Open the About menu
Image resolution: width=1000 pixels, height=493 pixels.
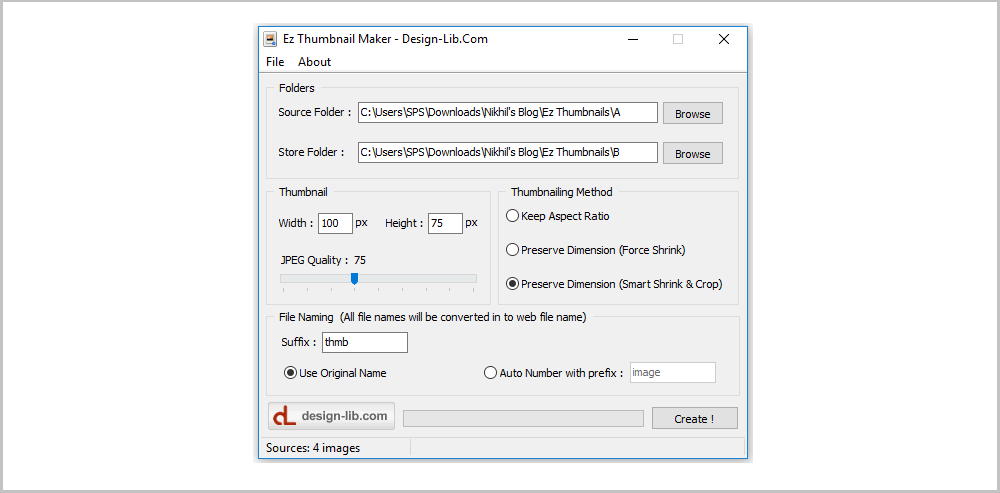pyautogui.click(x=314, y=62)
